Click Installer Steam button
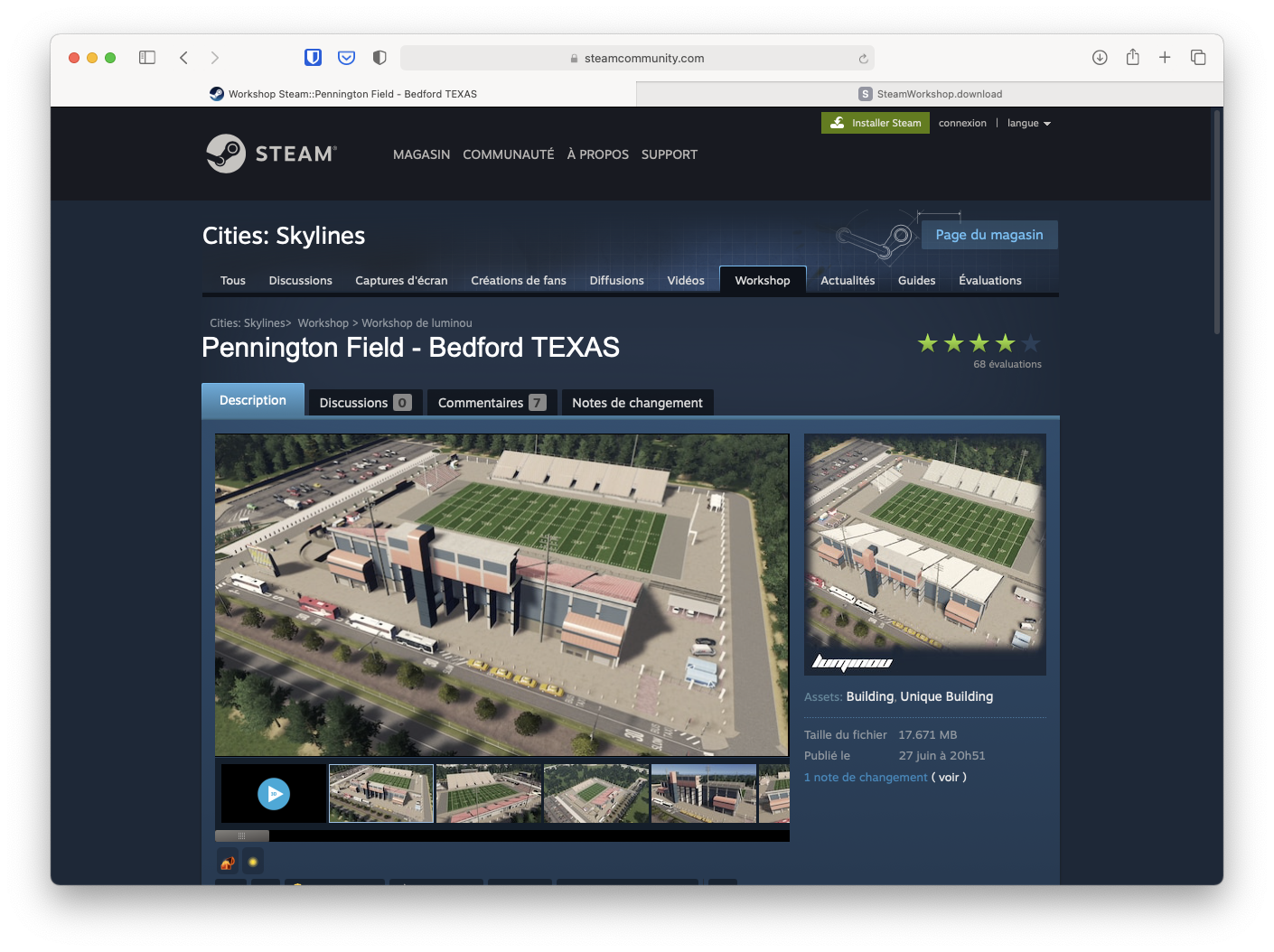The image size is (1274, 952). [x=876, y=123]
